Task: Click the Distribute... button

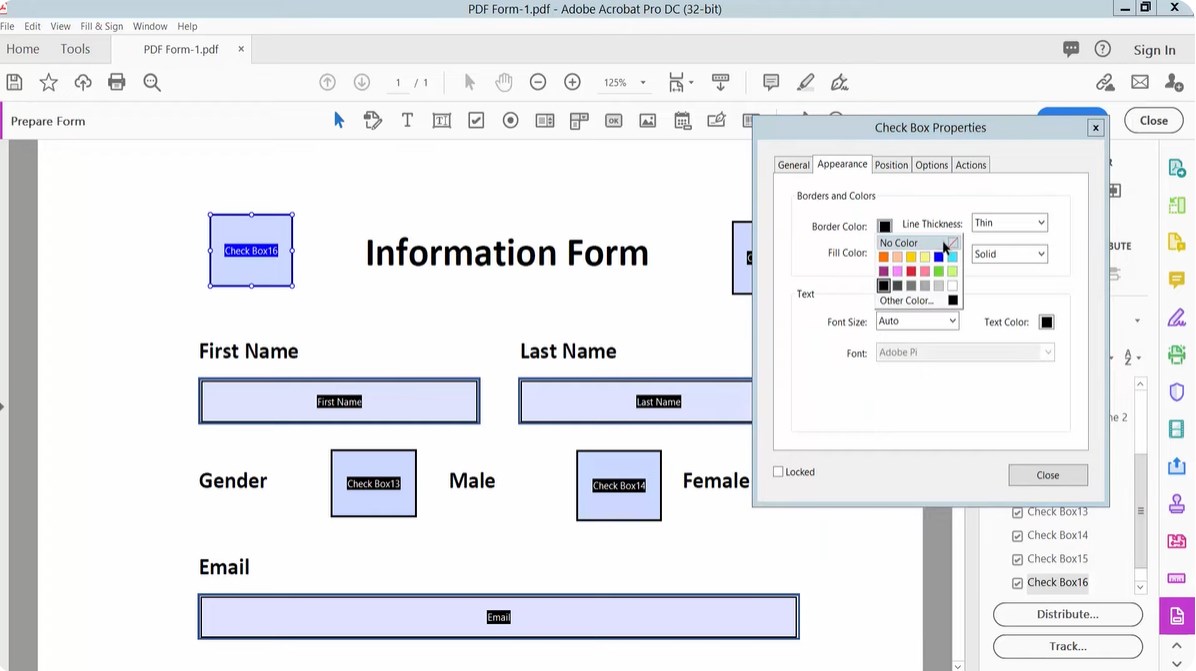Action: pyautogui.click(x=1067, y=614)
